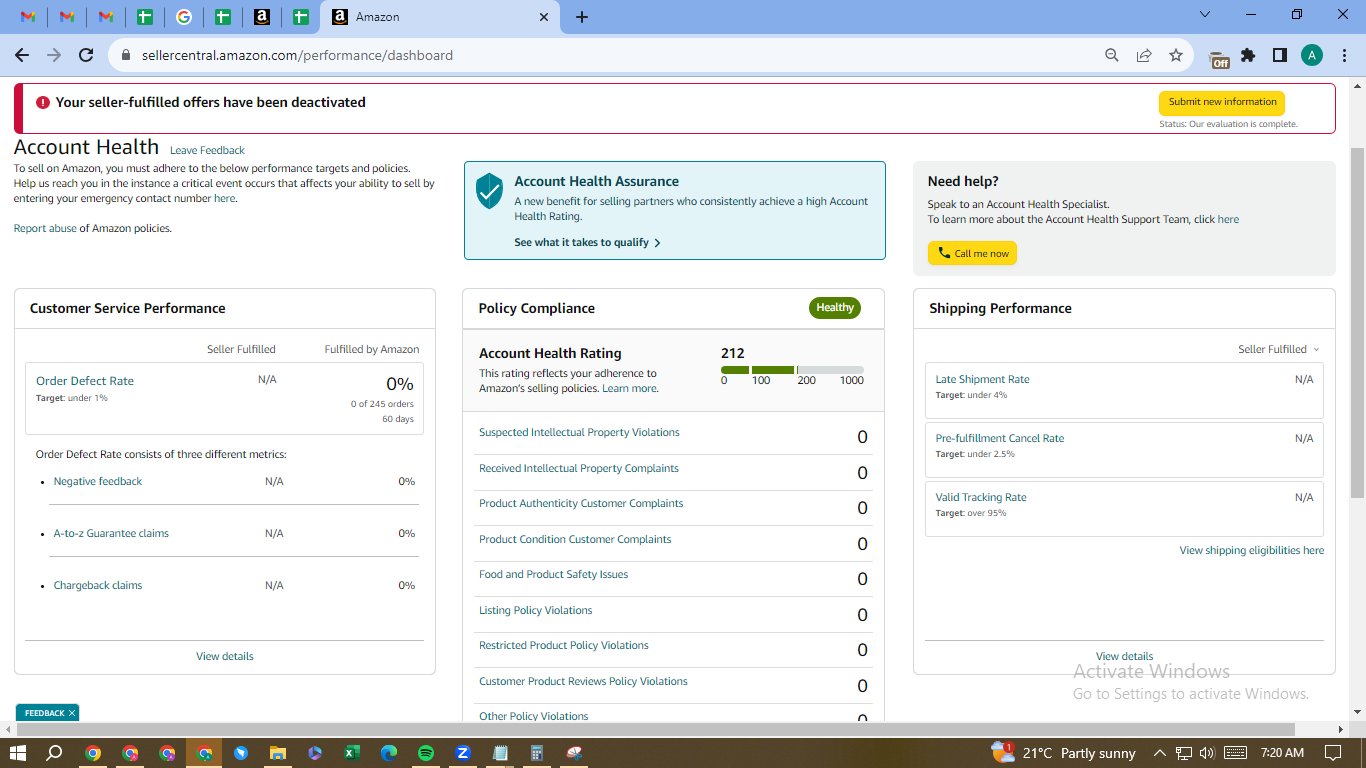1366x768 pixels.
Task: Open Learn more under Account Health Rating
Action: (x=629, y=388)
